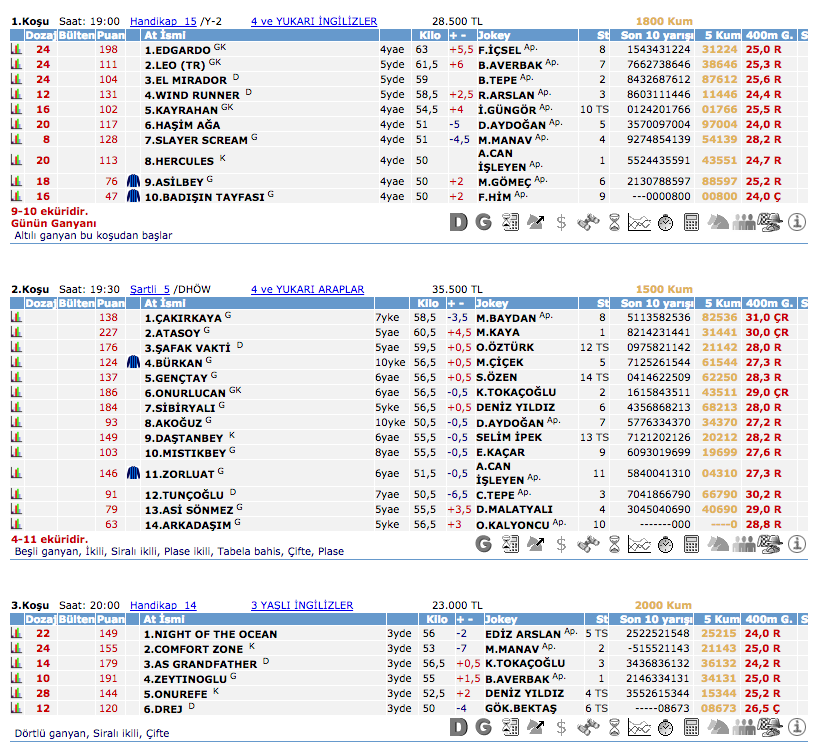Open the G icon below race 2
This screenshot has width=824, height=751.
(x=484, y=544)
